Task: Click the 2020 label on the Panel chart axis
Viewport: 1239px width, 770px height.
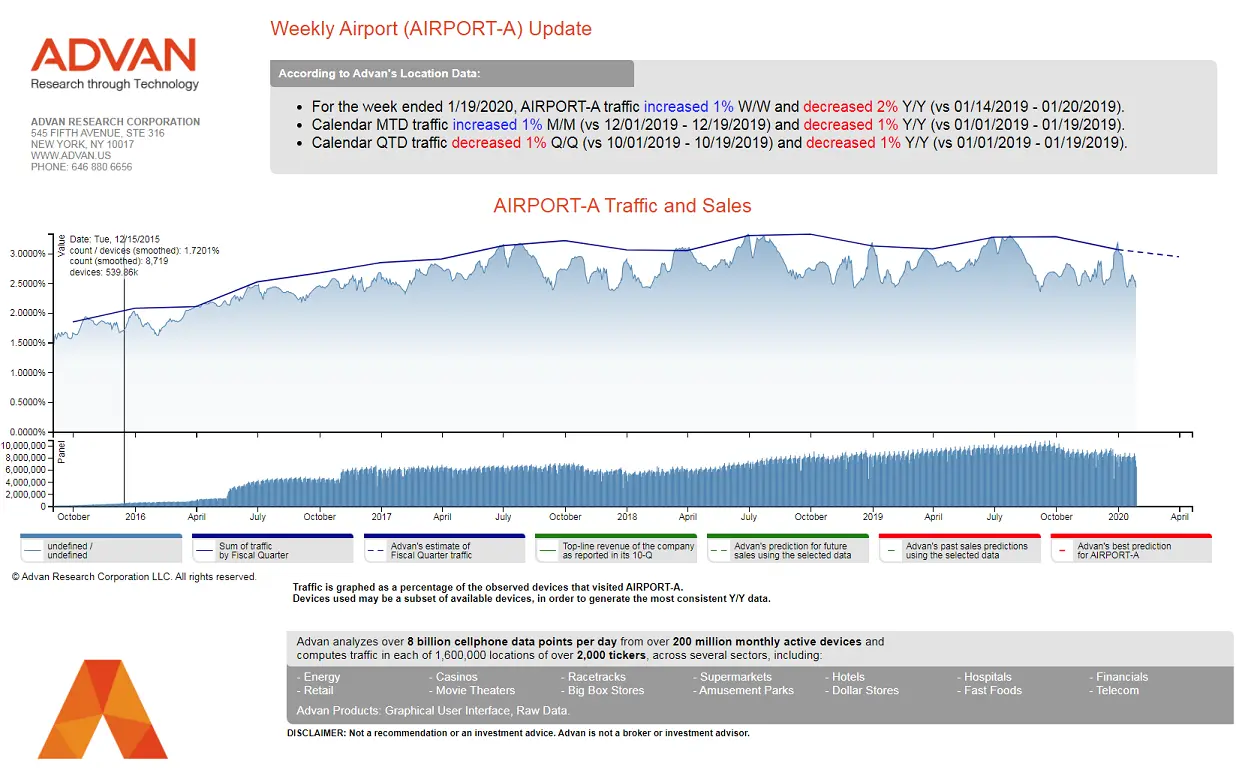Action: click(x=1118, y=518)
